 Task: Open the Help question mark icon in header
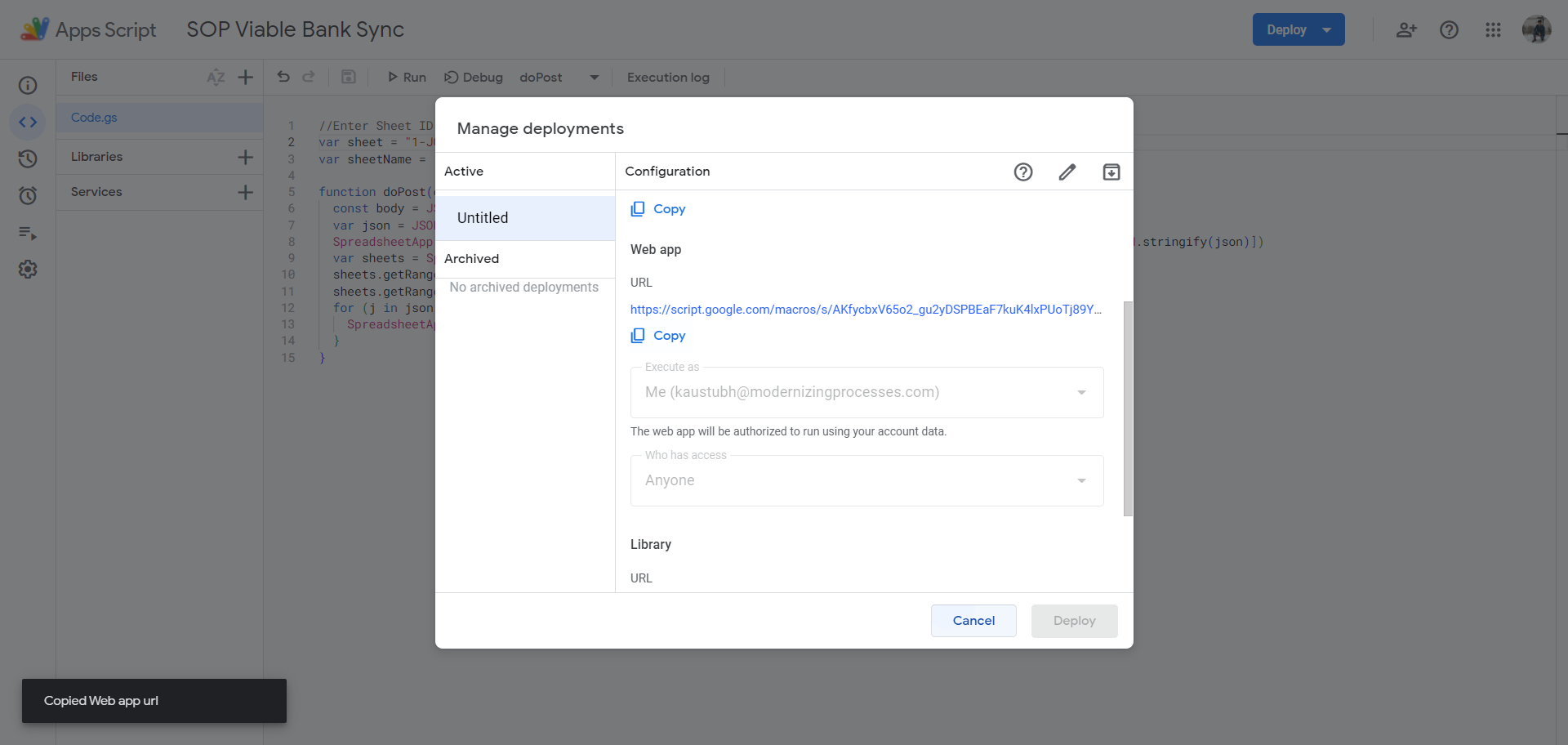(x=1449, y=30)
